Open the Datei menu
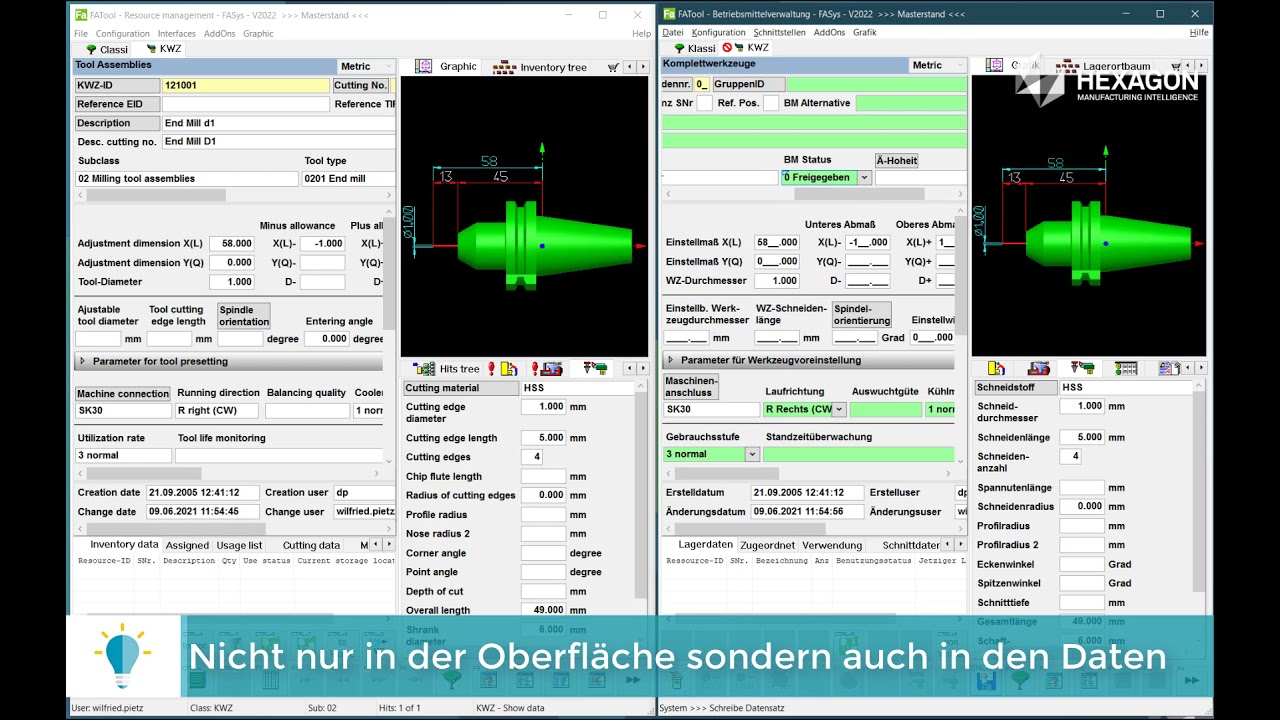The image size is (1280, 720). (x=673, y=32)
